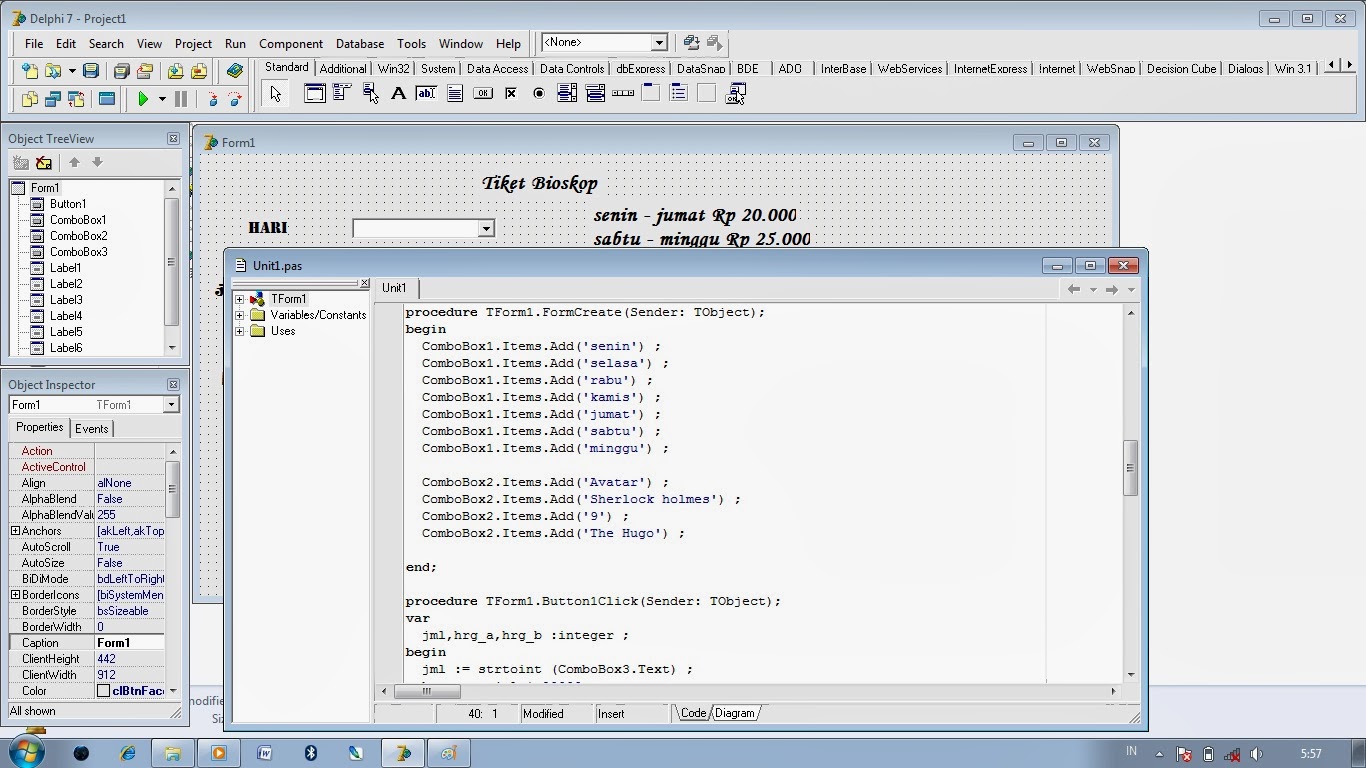Select the PopupMenu palette component
The width and height of the screenshot is (1366, 768).
point(370,94)
